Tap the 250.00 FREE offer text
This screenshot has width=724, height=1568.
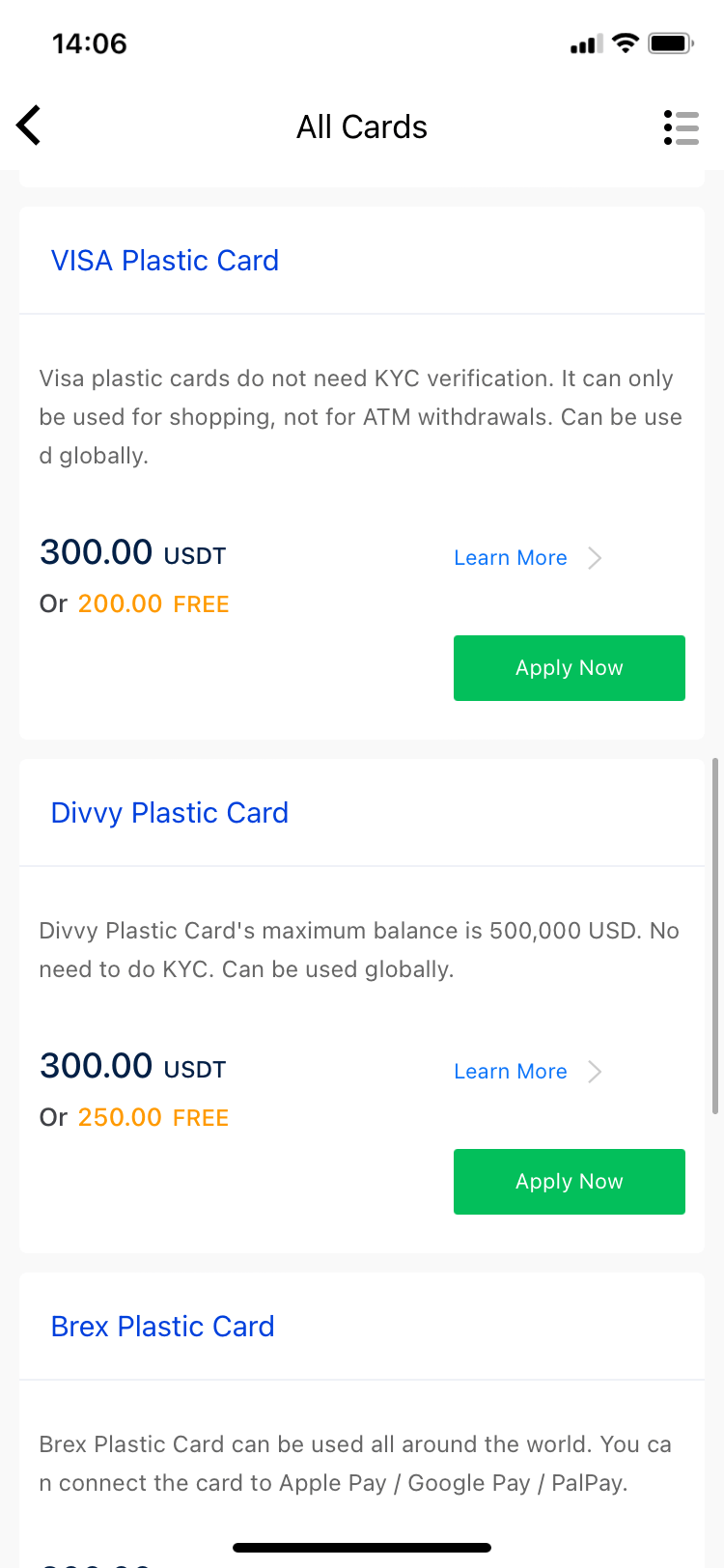[153, 1118]
